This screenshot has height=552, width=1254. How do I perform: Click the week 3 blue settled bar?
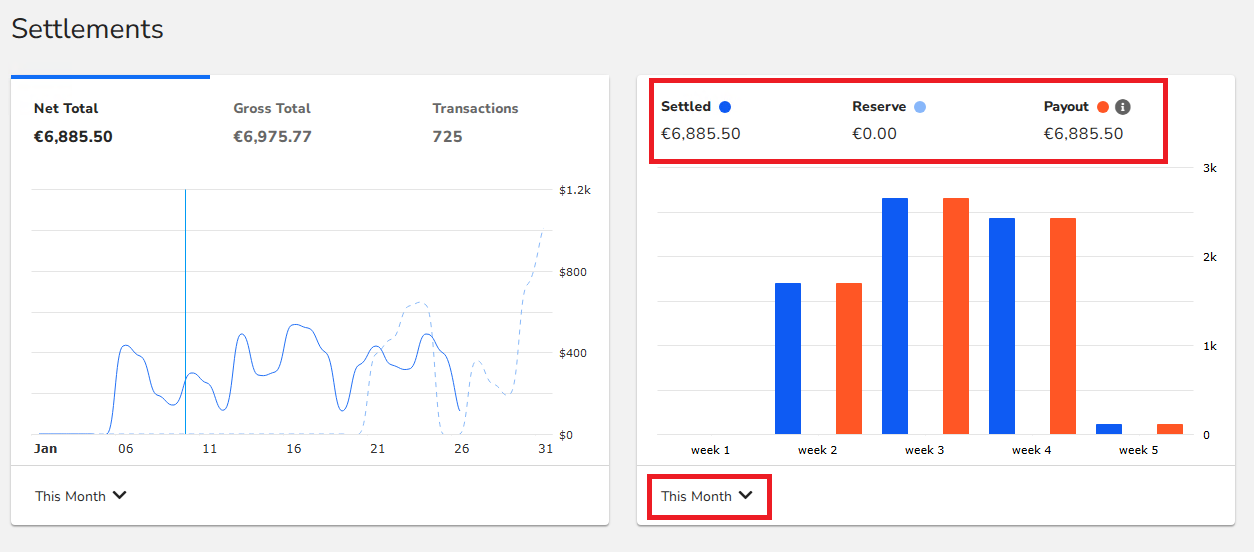pos(895,316)
